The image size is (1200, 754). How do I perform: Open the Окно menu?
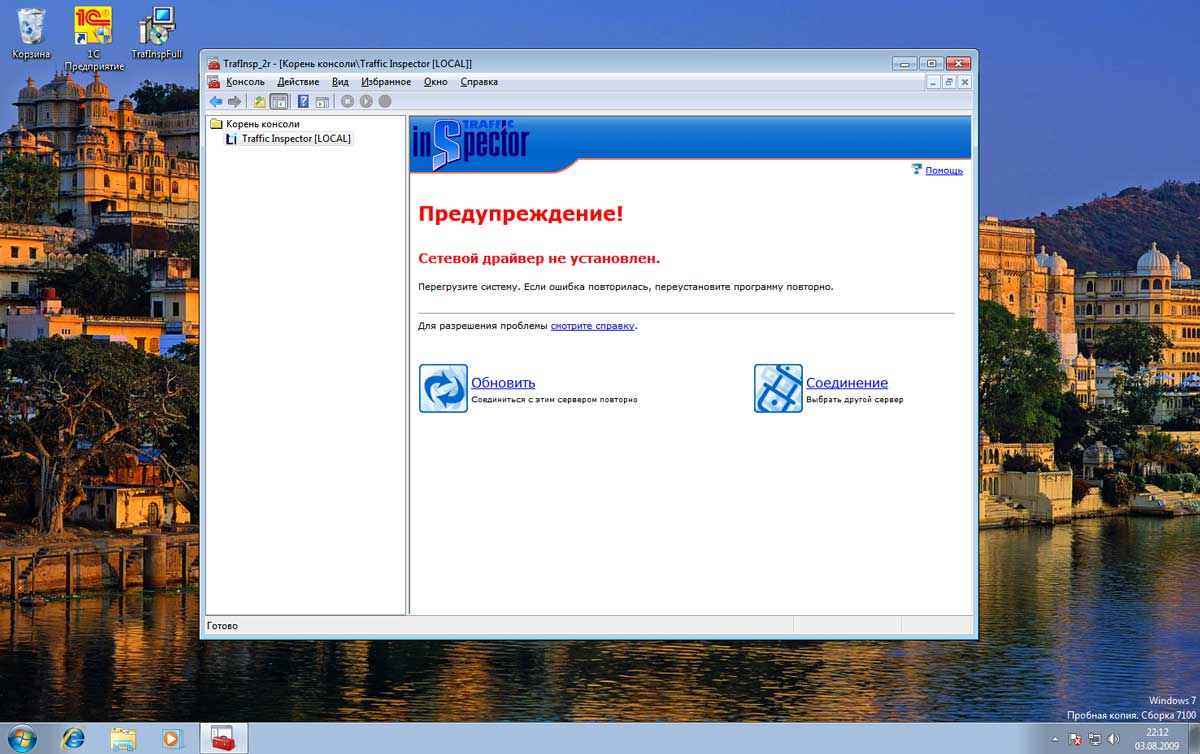click(x=435, y=82)
